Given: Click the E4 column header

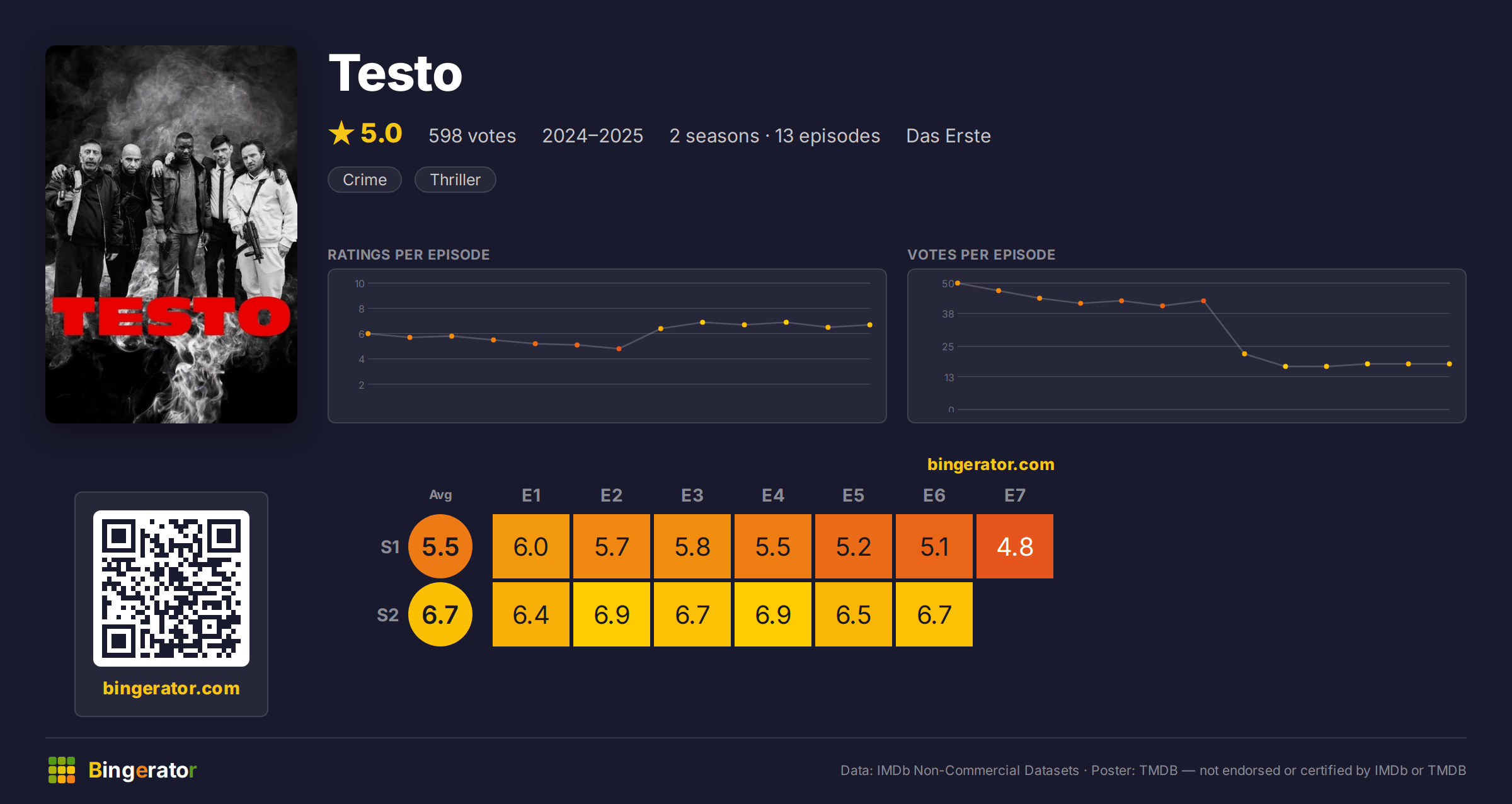Looking at the screenshot, I should (773, 495).
